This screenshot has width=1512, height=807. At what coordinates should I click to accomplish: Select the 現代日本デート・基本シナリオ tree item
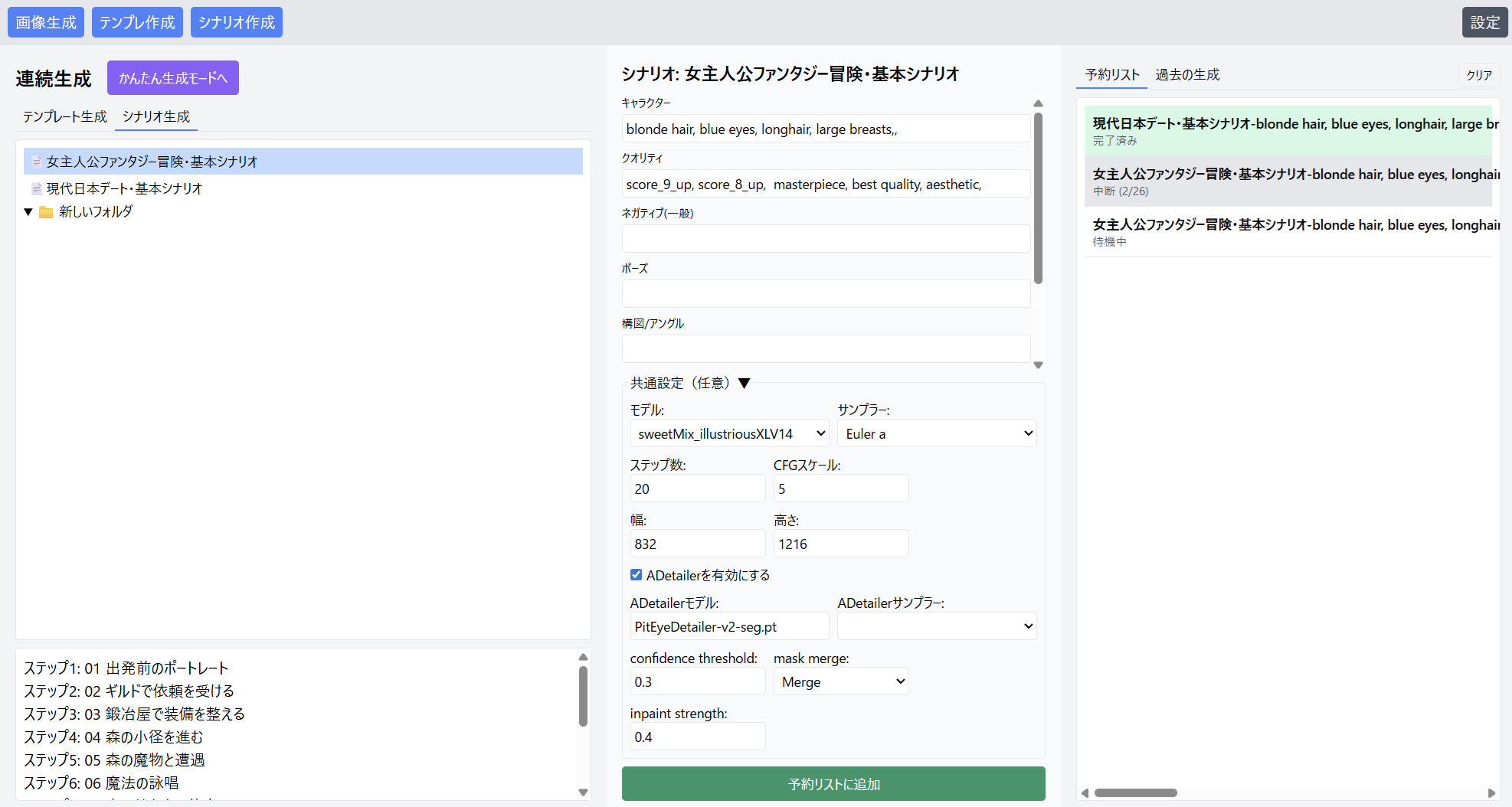pyautogui.click(x=303, y=188)
